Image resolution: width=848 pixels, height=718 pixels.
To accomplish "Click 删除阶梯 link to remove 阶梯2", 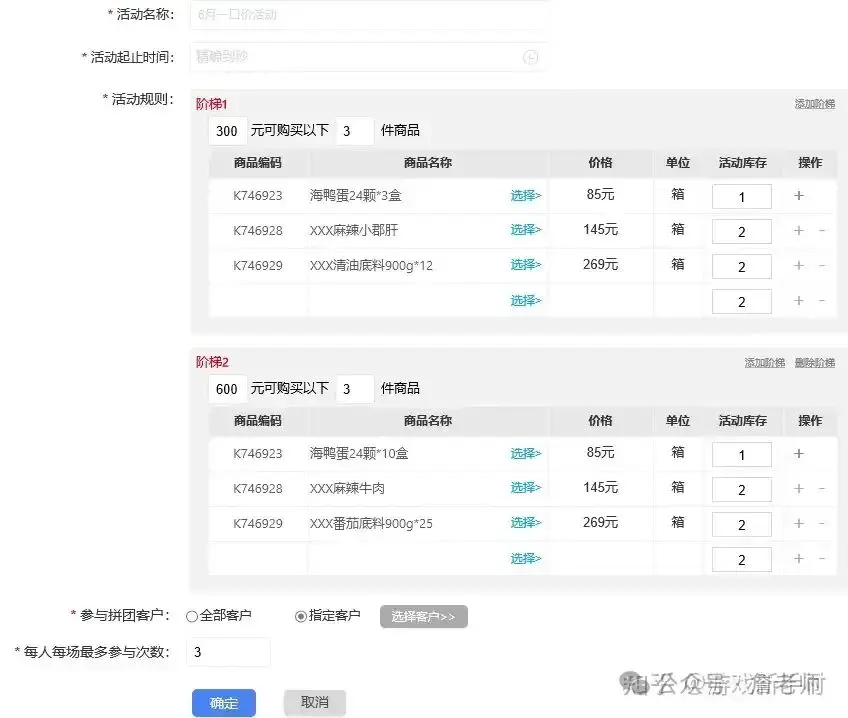I will 815,361.
